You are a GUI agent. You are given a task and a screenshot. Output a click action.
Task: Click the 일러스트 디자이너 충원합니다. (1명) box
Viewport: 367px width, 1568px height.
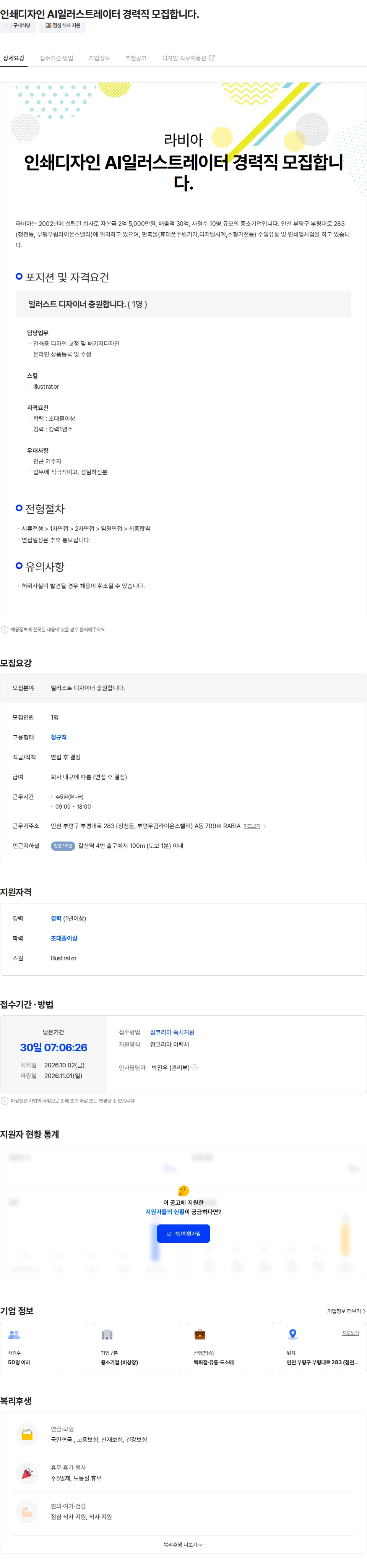(x=183, y=304)
